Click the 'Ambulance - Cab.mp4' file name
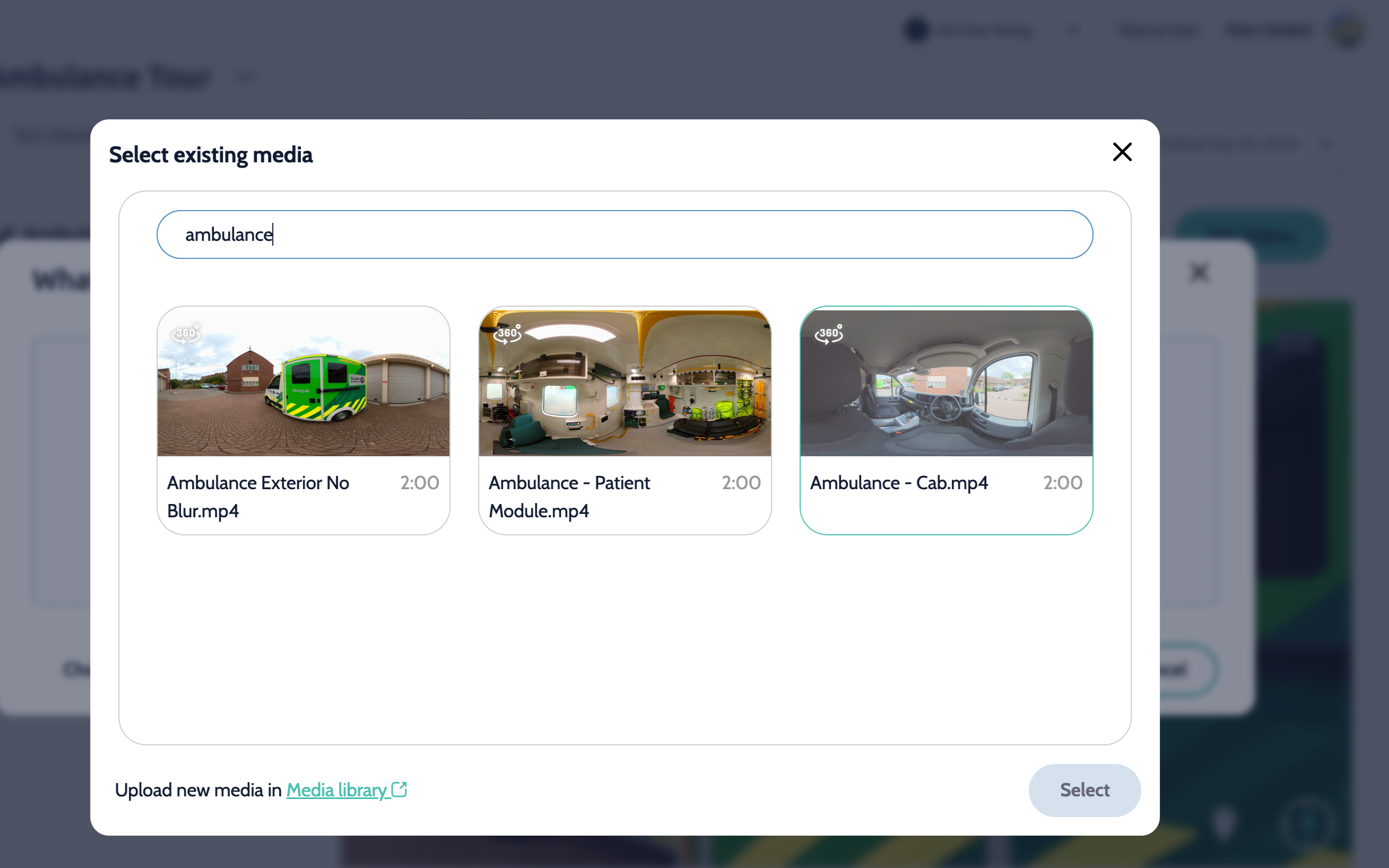The height and width of the screenshot is (868, 1389). 899,483
